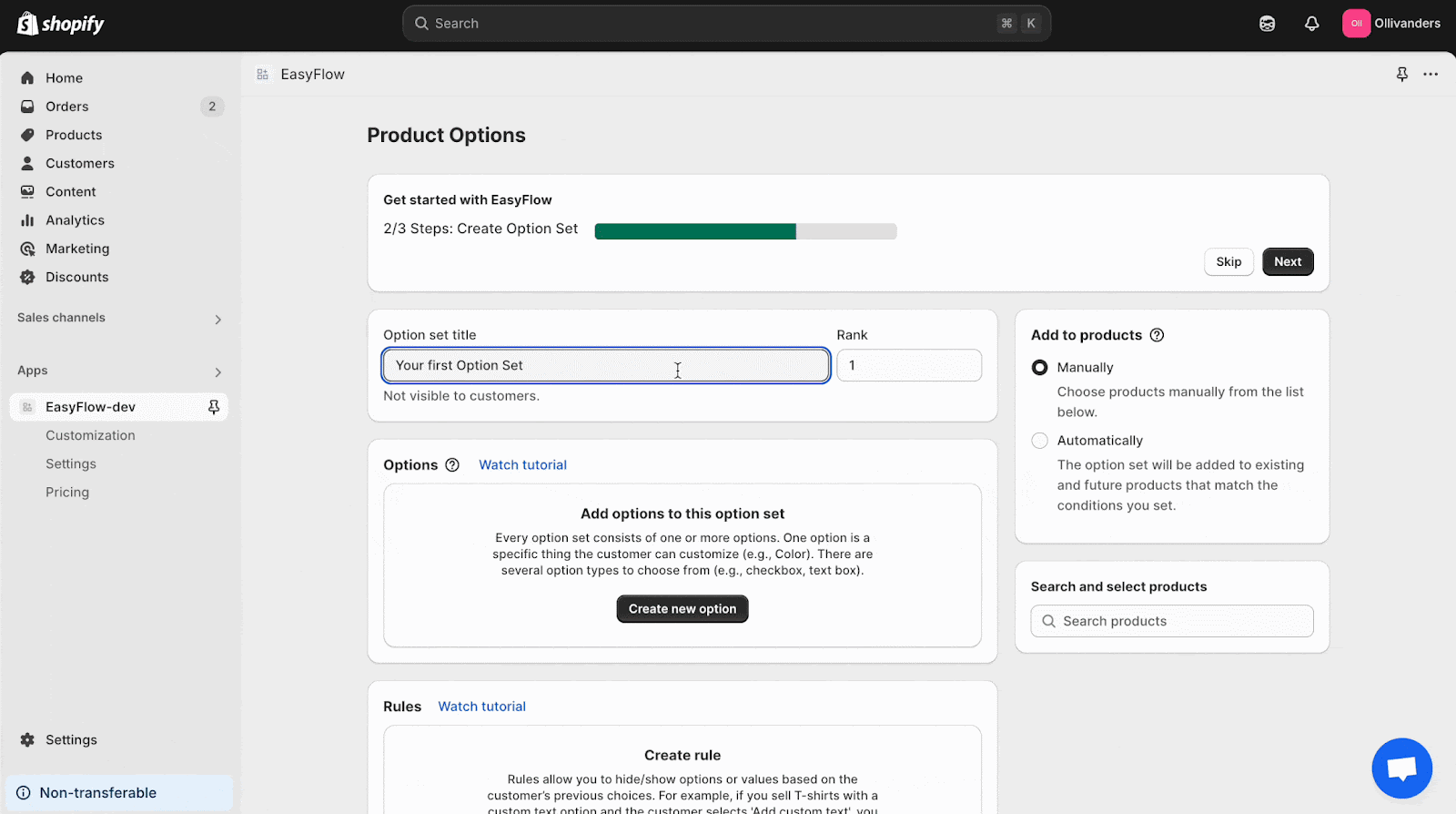The height and width of the screenshot is (814, 1456).
Task: Click the 'Get started with EasyFlow' heading
Action: pos(467,200)
